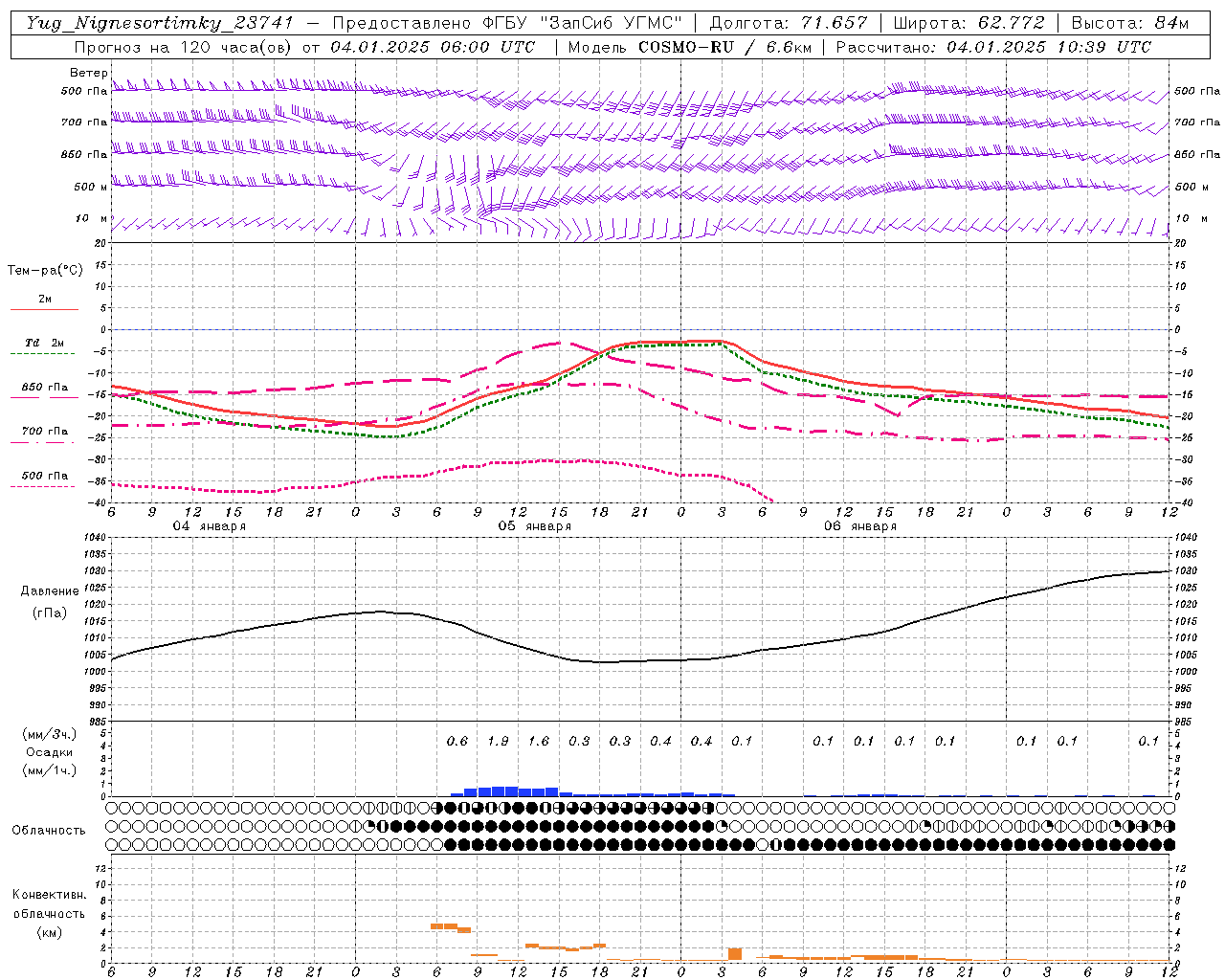Click the Давление pressure panel label

tap(50, 591)
